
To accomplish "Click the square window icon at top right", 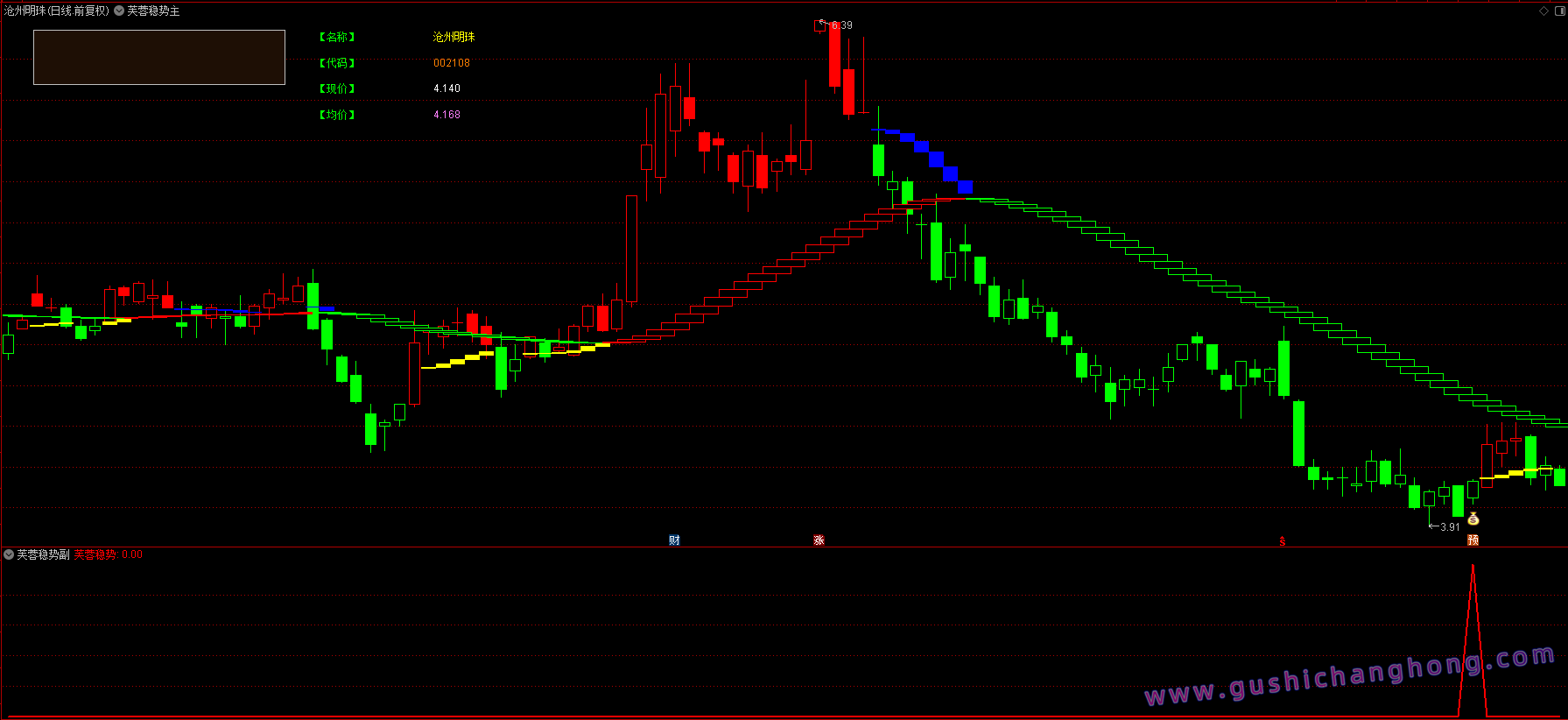I will coord(1560,11).
